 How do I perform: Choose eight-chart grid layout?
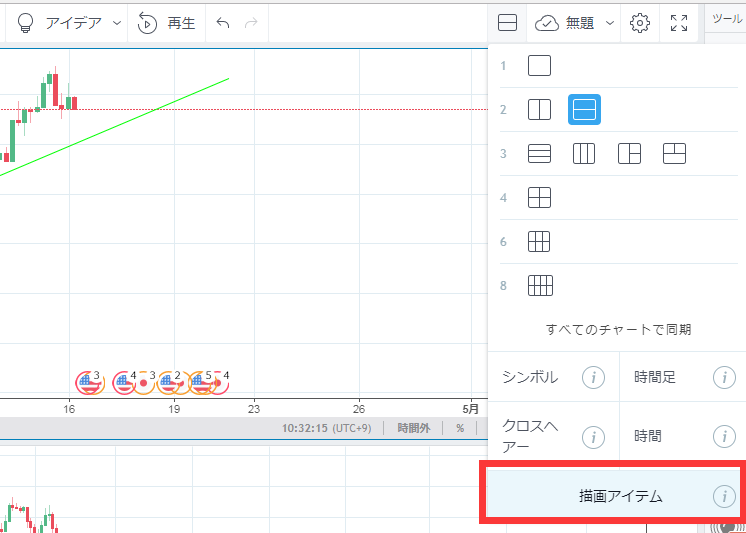tap(540, 286)
